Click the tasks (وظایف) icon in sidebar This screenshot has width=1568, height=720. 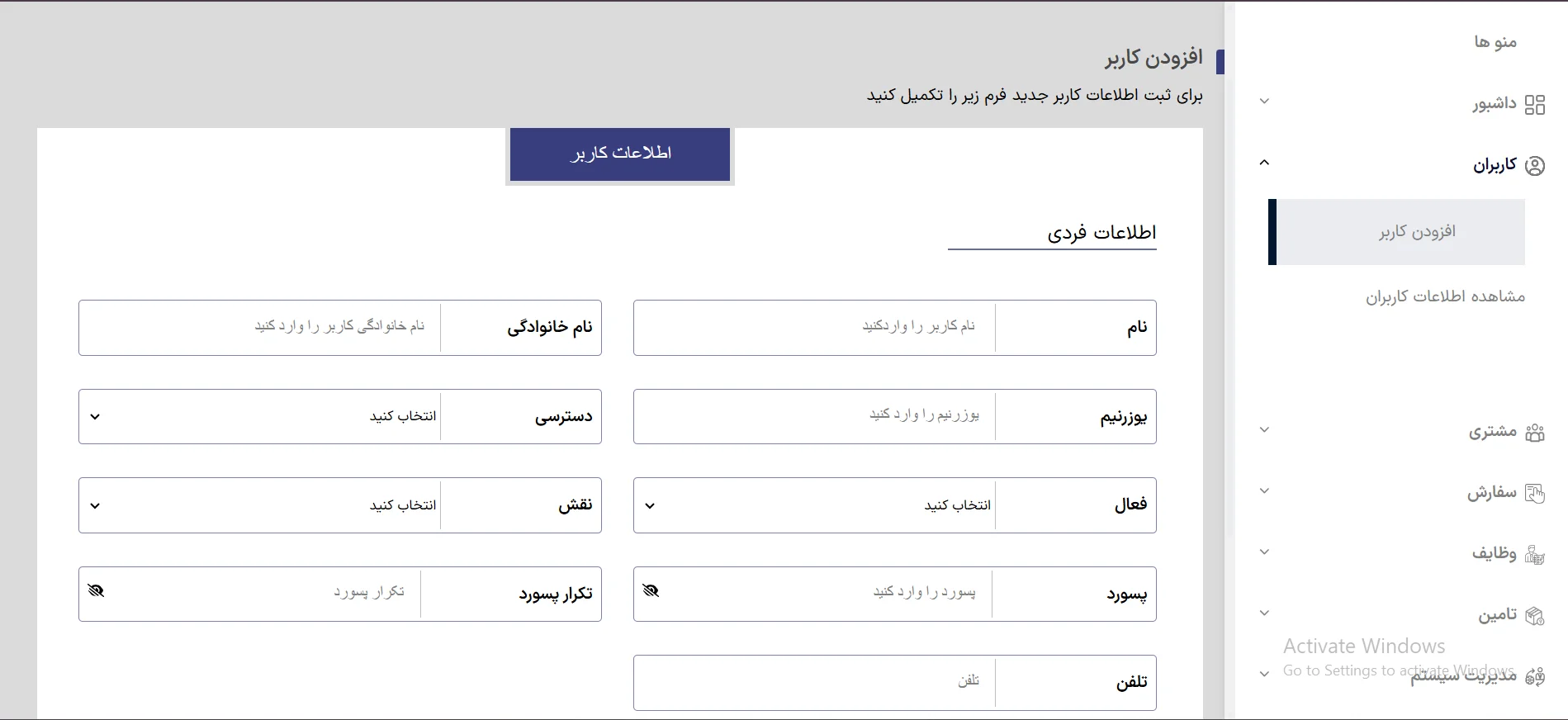pos(1534,554)
